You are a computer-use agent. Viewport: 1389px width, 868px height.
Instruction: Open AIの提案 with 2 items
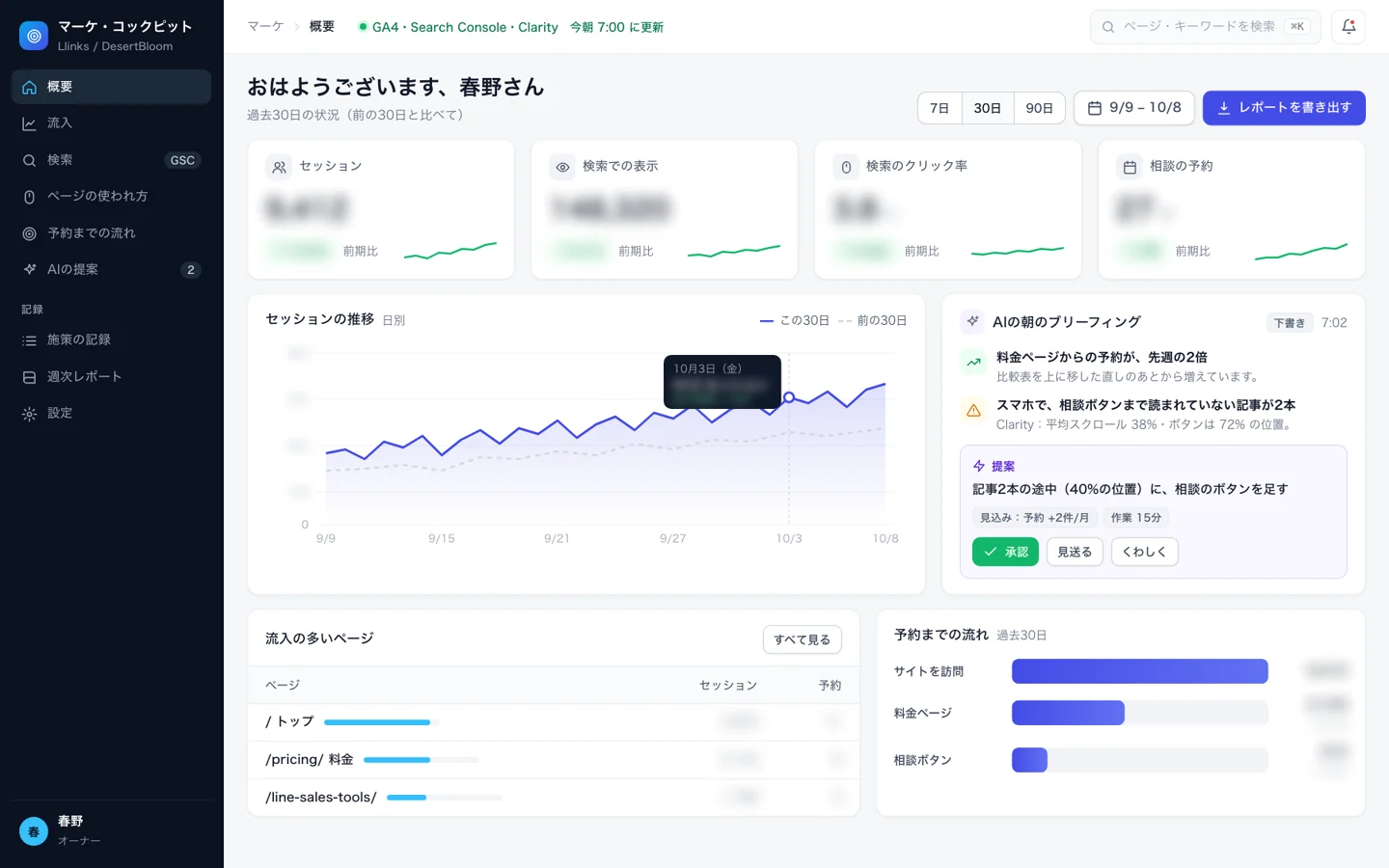pos(111,270)
